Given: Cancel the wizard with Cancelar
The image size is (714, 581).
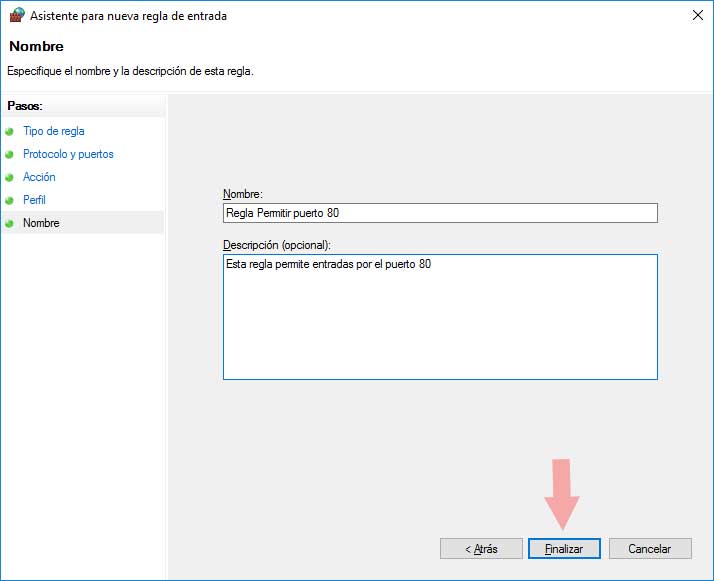Looking at the screenshot, I should tap(649, 549).
